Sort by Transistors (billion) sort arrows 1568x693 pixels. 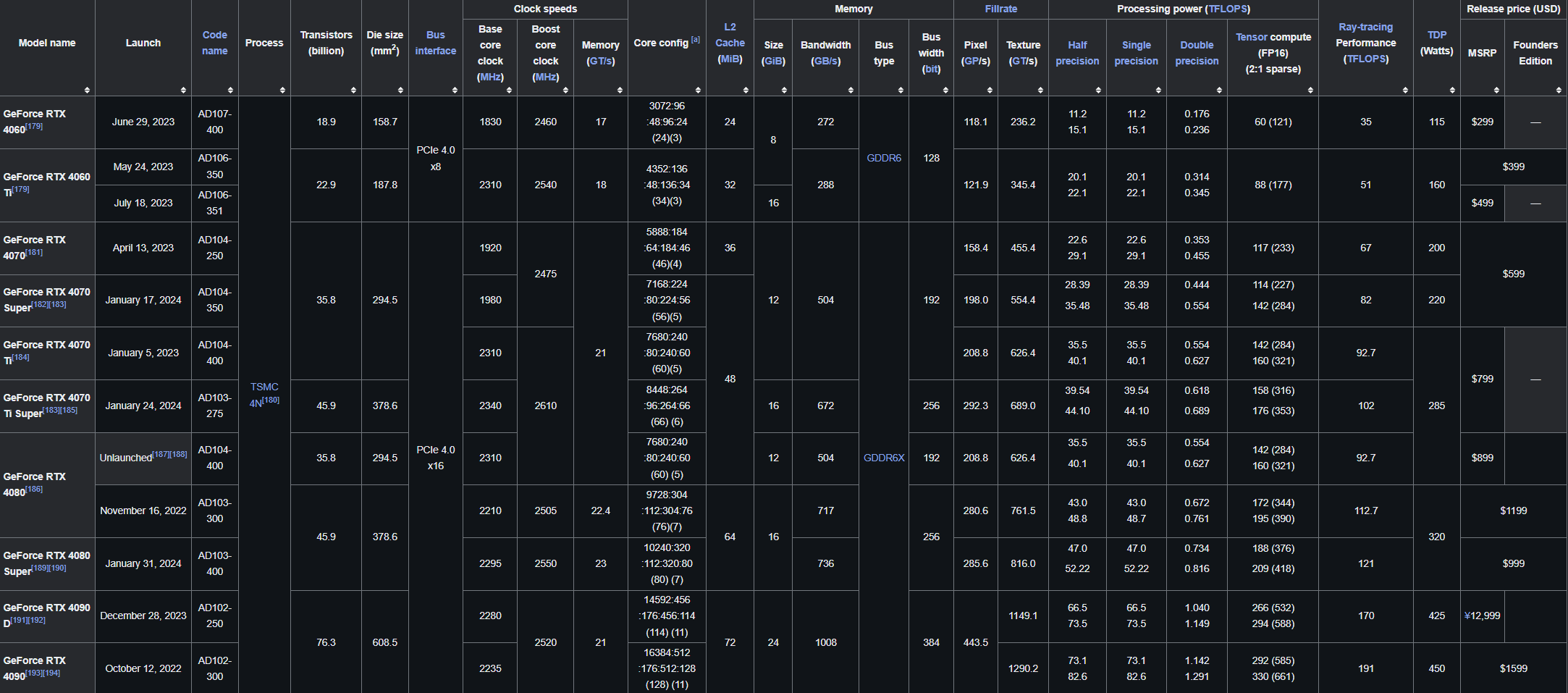click(x=353, y=90)
